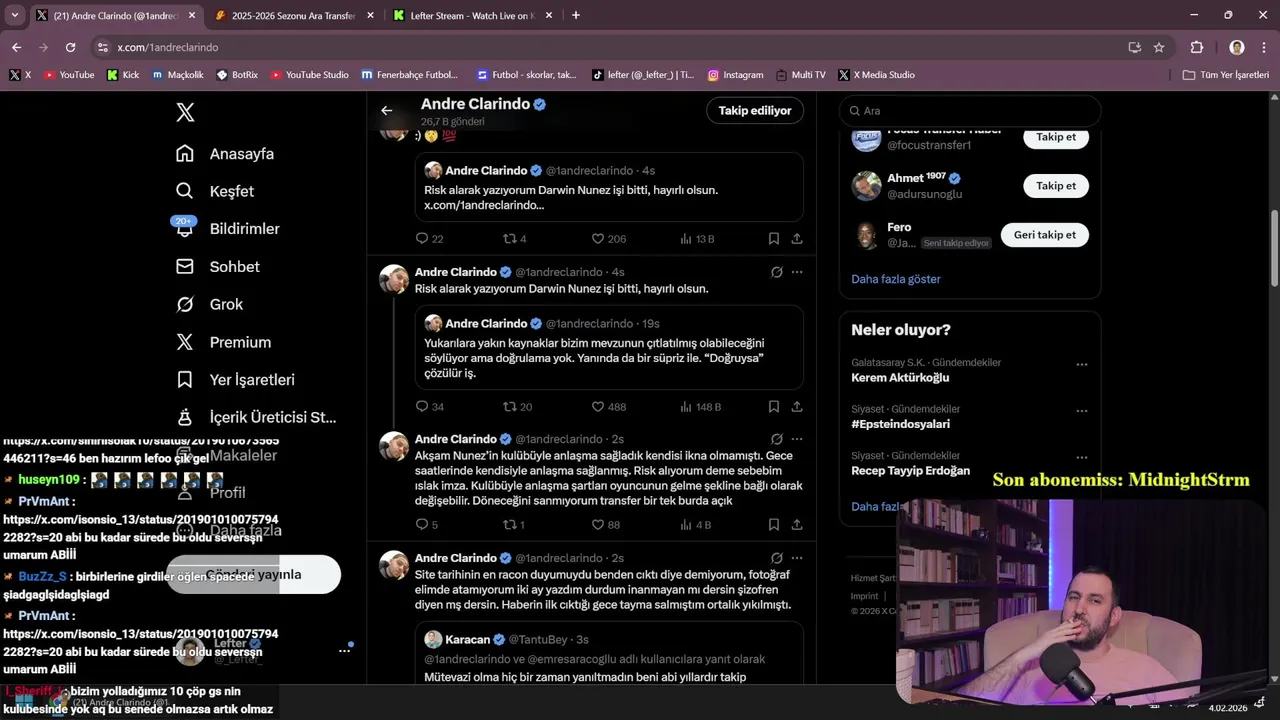Open Bildirimler notifications
Screen dimensions: 1280x720
tap(228, 229)
